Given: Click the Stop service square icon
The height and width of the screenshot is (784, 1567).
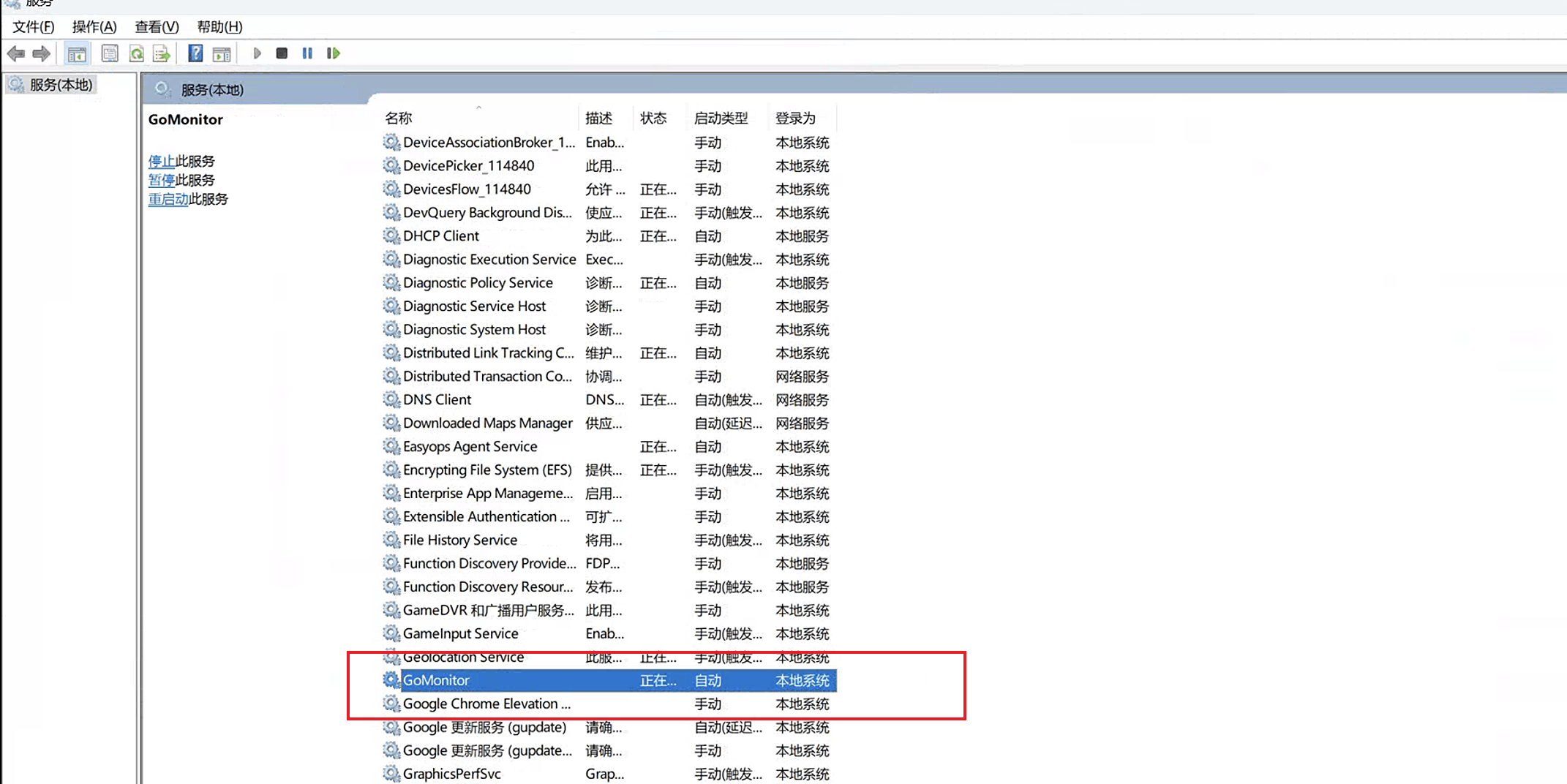Looking at the screenshot, I should pos(282,53).
